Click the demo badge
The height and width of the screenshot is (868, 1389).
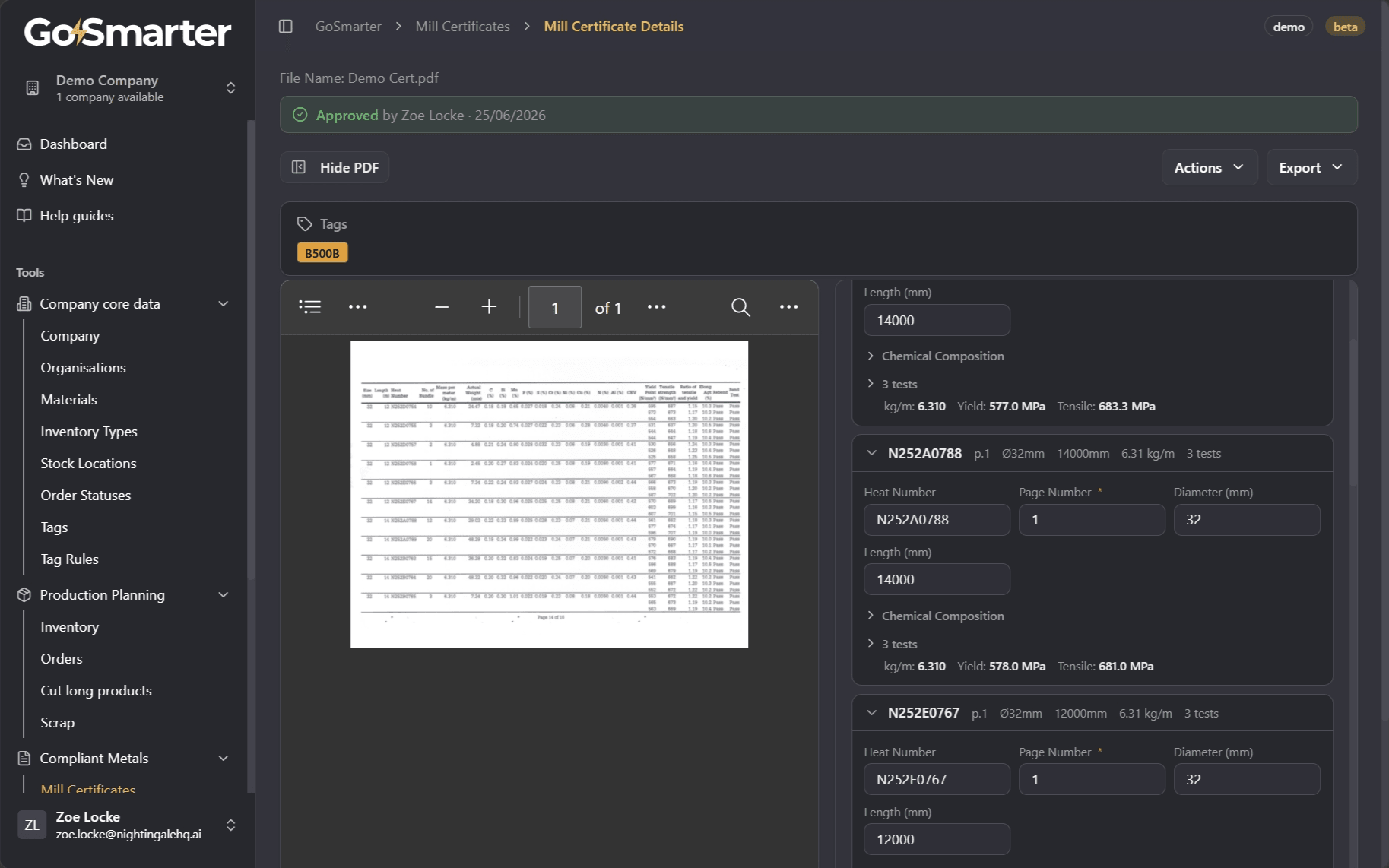point(1289,27)
